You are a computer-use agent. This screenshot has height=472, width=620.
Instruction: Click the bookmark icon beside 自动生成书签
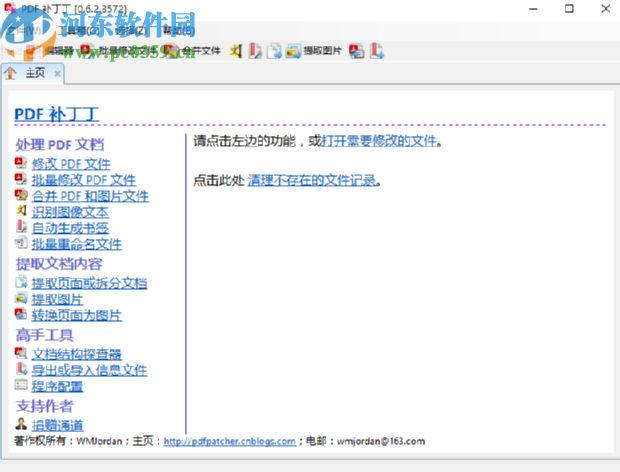point(21,227)
